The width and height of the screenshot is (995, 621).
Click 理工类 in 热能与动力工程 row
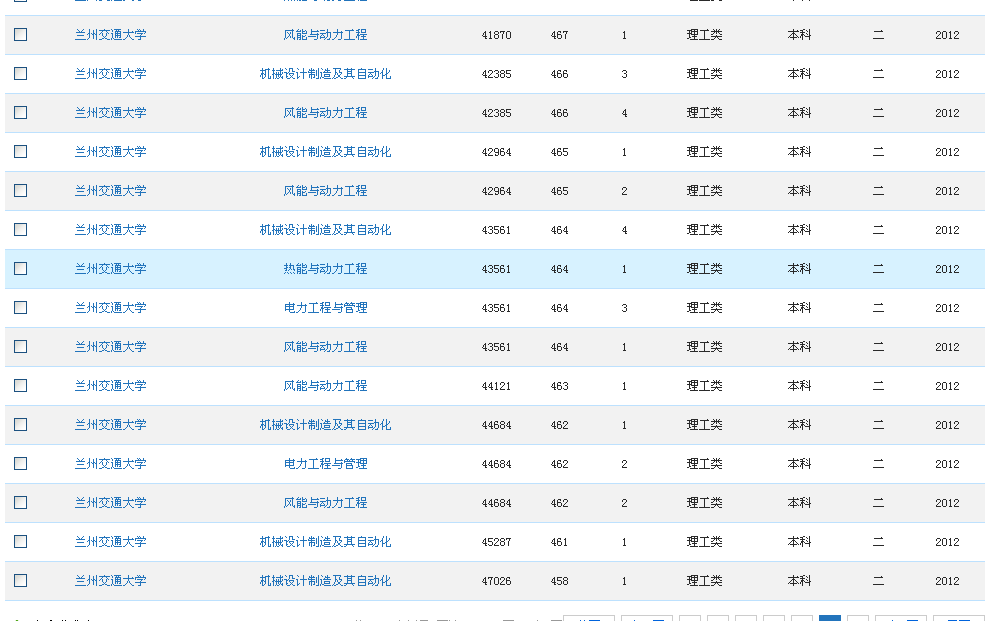point(704,269)
